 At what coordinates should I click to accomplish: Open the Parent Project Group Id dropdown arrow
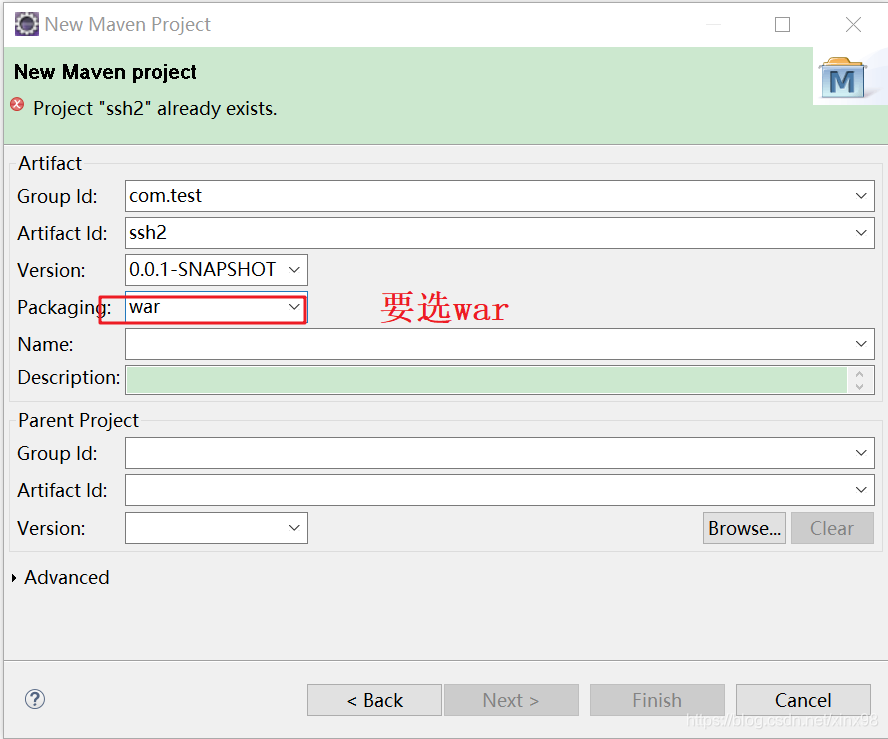861,452
